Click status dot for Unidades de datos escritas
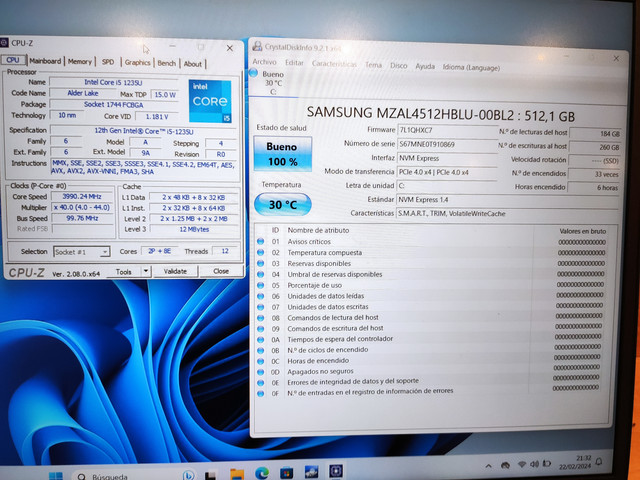This screenshot has height=480, width=640. (x=260, y=307)
